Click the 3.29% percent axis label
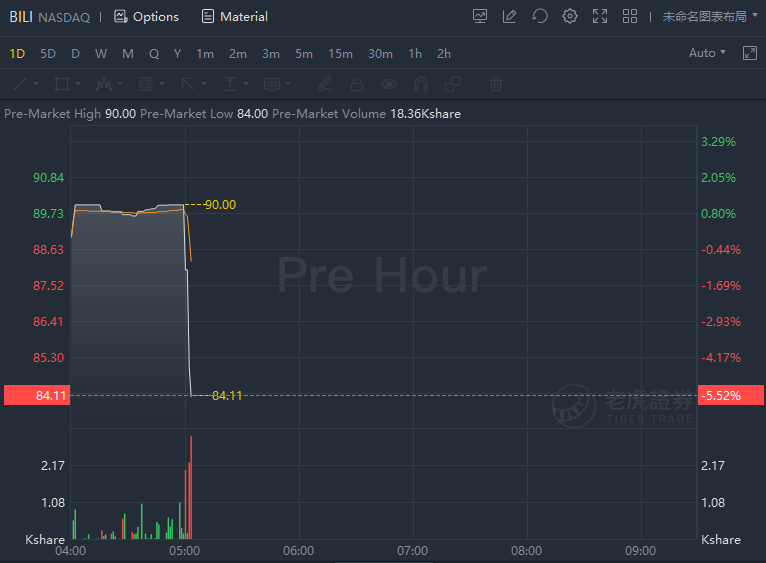 (719, 142)
